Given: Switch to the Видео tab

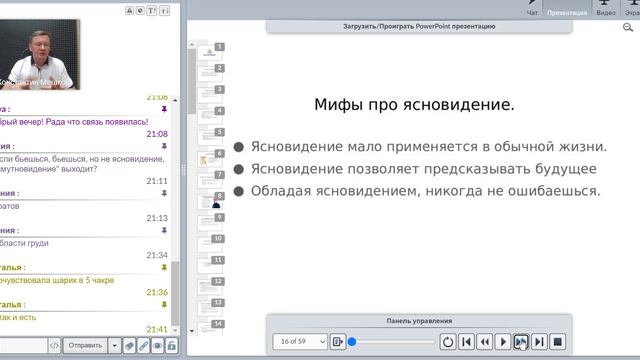Looking at the screenshot, I should click(x=606, y=8).
